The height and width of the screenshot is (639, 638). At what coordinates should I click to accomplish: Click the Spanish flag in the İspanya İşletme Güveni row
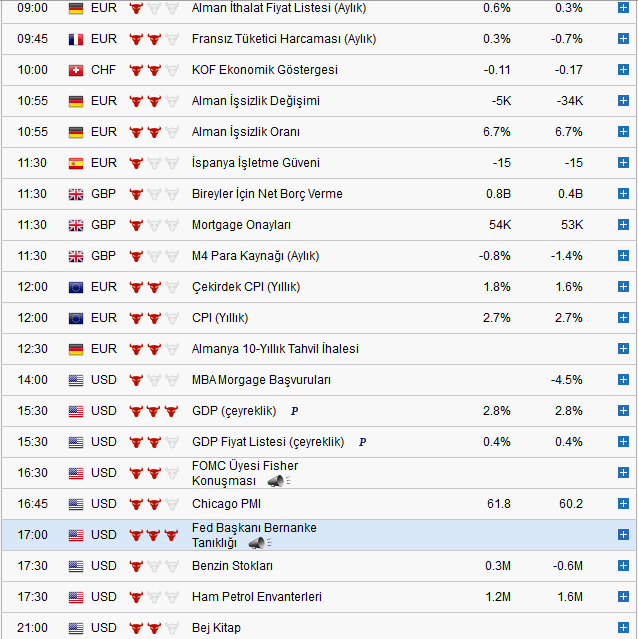[76, 163]
